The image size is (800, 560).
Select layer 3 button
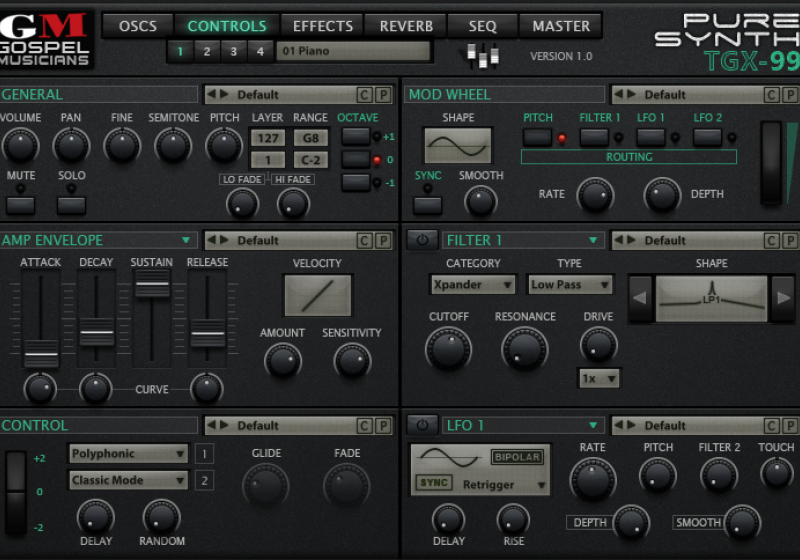click(x=233, y=51)
